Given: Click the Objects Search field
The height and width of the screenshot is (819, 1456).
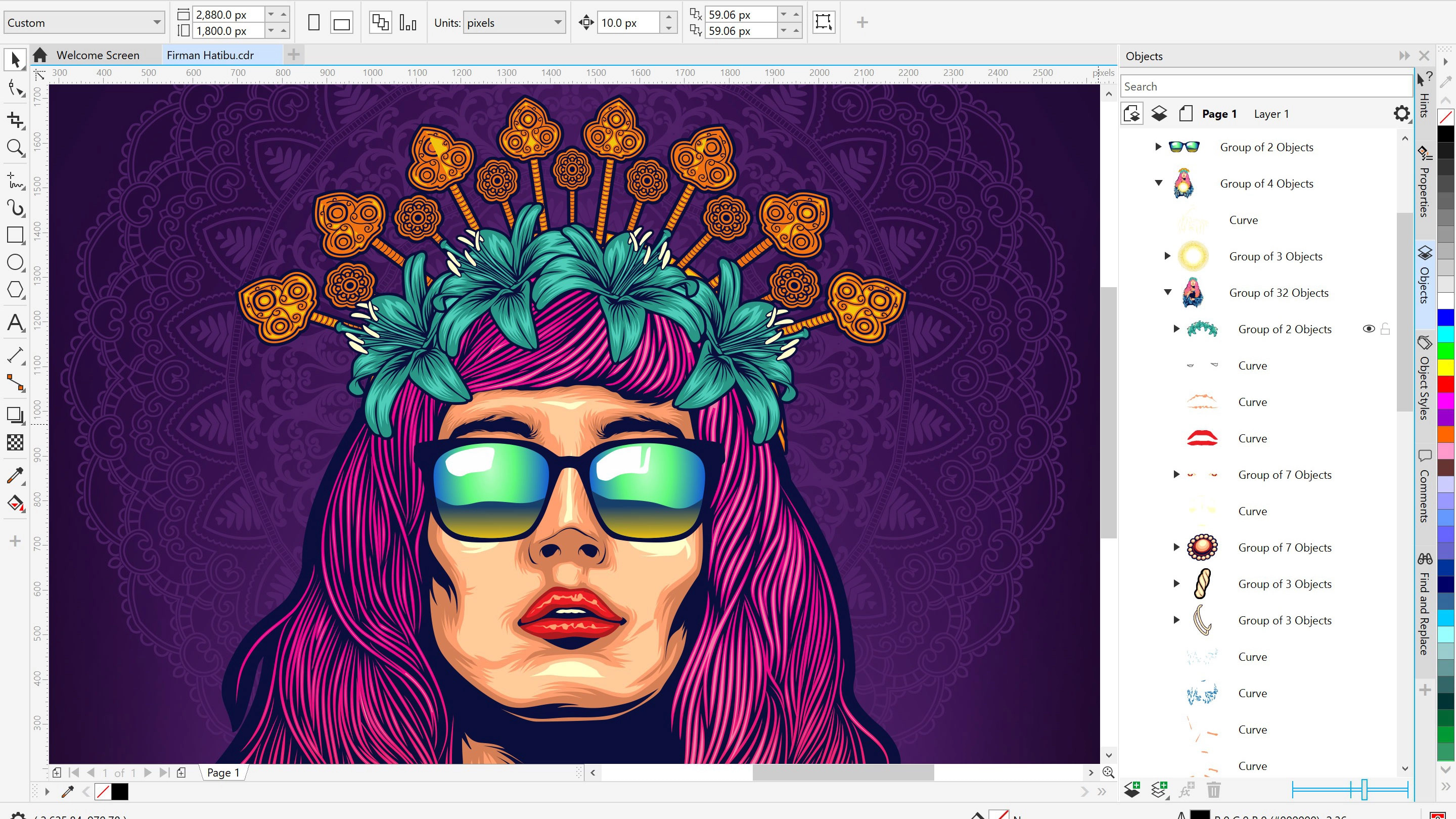Looking at the screenshot, I should (x=1265, y=86).
